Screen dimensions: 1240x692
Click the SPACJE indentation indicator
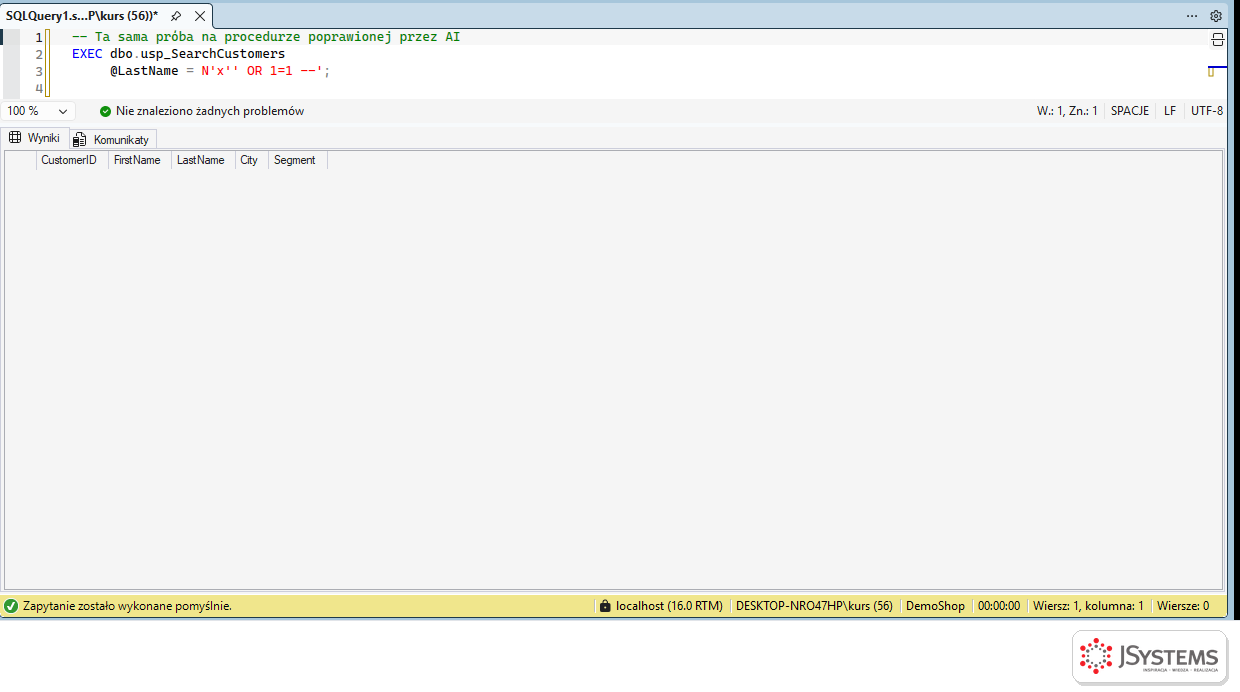1130,111
